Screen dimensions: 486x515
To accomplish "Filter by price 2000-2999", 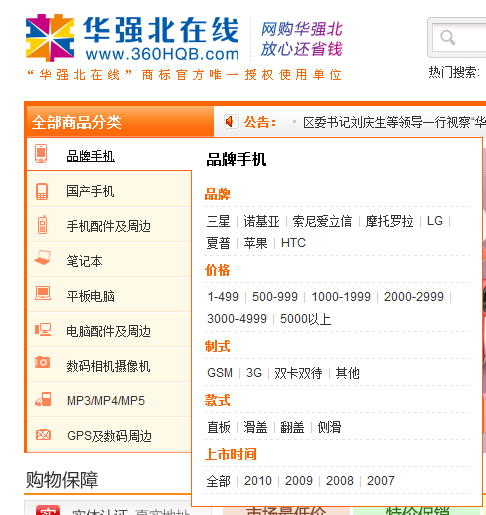I will pyautogui.click(x=414, y=297).
